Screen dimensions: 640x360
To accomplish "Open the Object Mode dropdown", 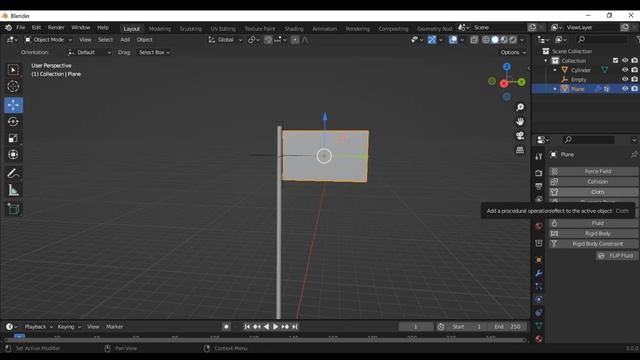I will [48, 40].
